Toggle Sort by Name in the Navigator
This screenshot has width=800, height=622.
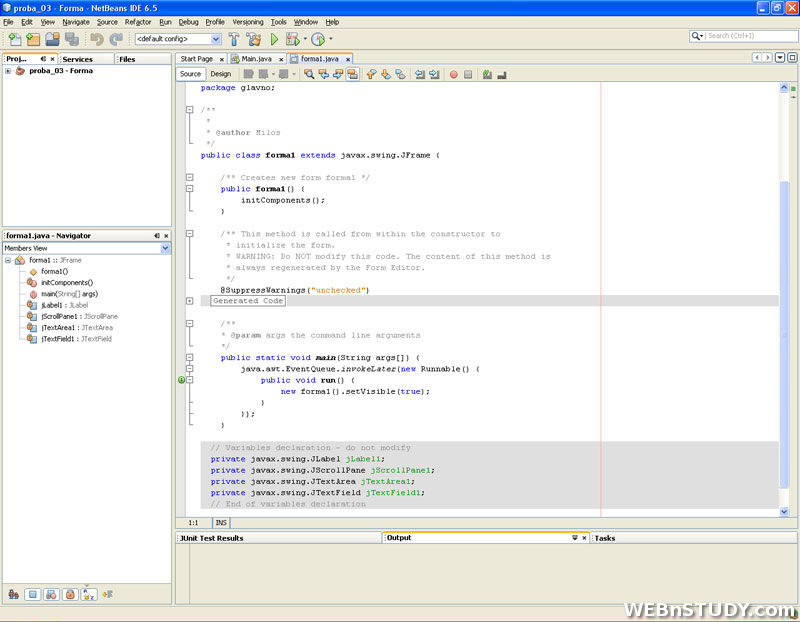[x=89, y=594]
